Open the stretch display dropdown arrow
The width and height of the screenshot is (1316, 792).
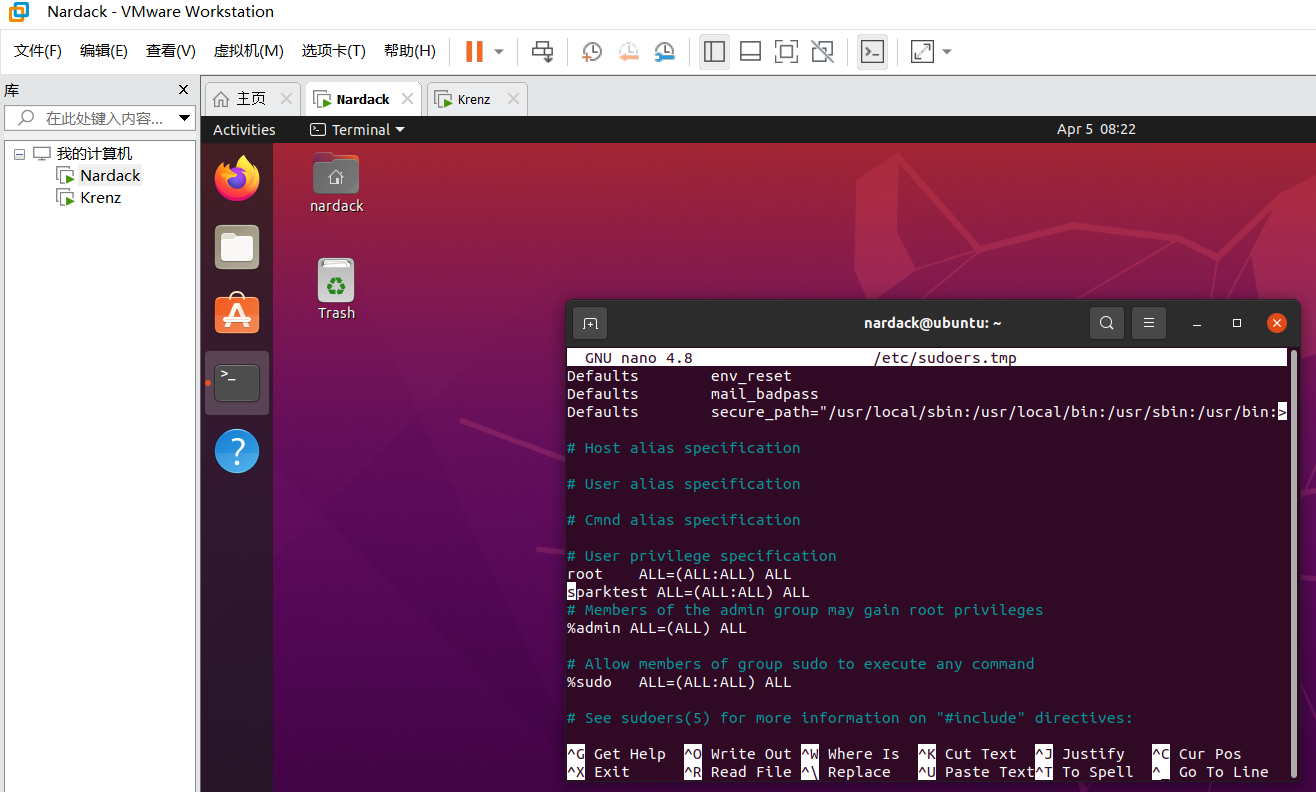(947, 51)
